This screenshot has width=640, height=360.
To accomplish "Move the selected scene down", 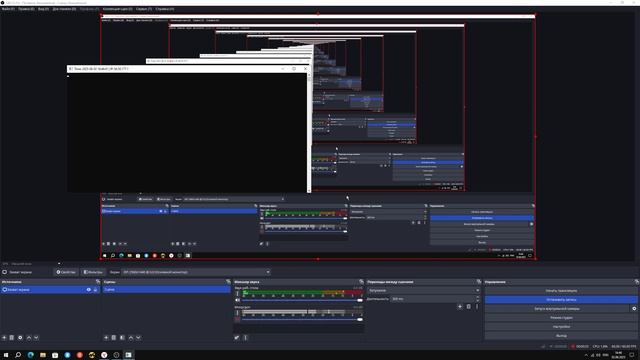I will pyautogui.click(x=138, y=338).
